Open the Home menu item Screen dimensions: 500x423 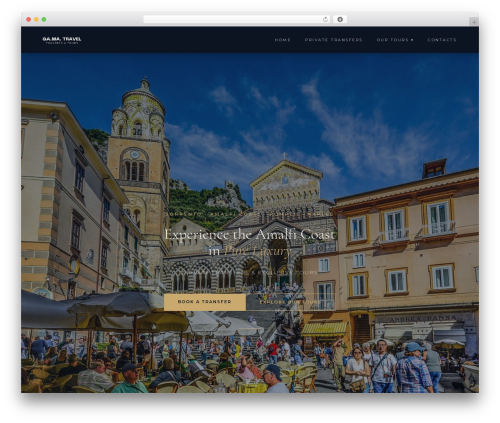pos(282,40)
